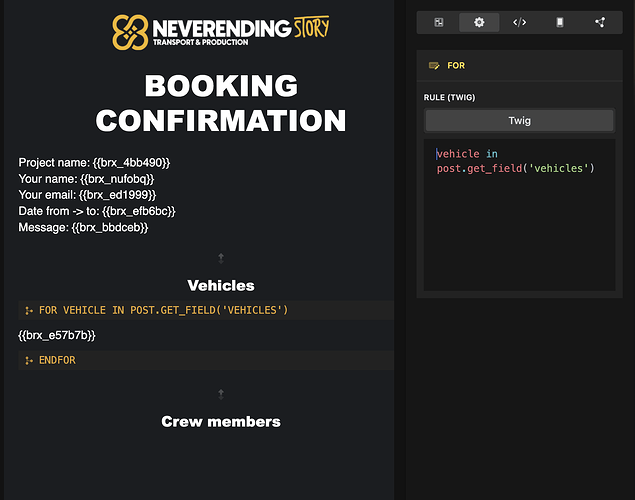635x500 pixels.
Task: Open the layout blocks panel icon
Action: [439, 22]
